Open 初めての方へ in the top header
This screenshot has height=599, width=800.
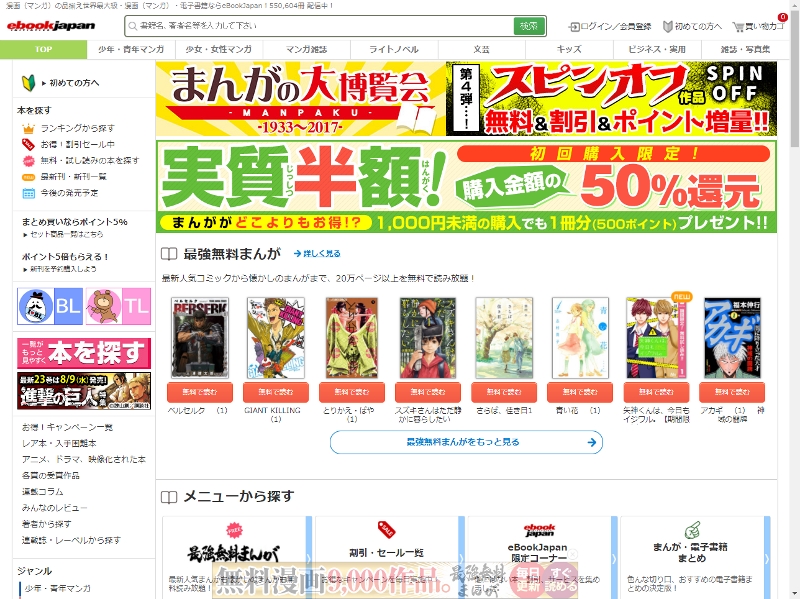[692, 27]
